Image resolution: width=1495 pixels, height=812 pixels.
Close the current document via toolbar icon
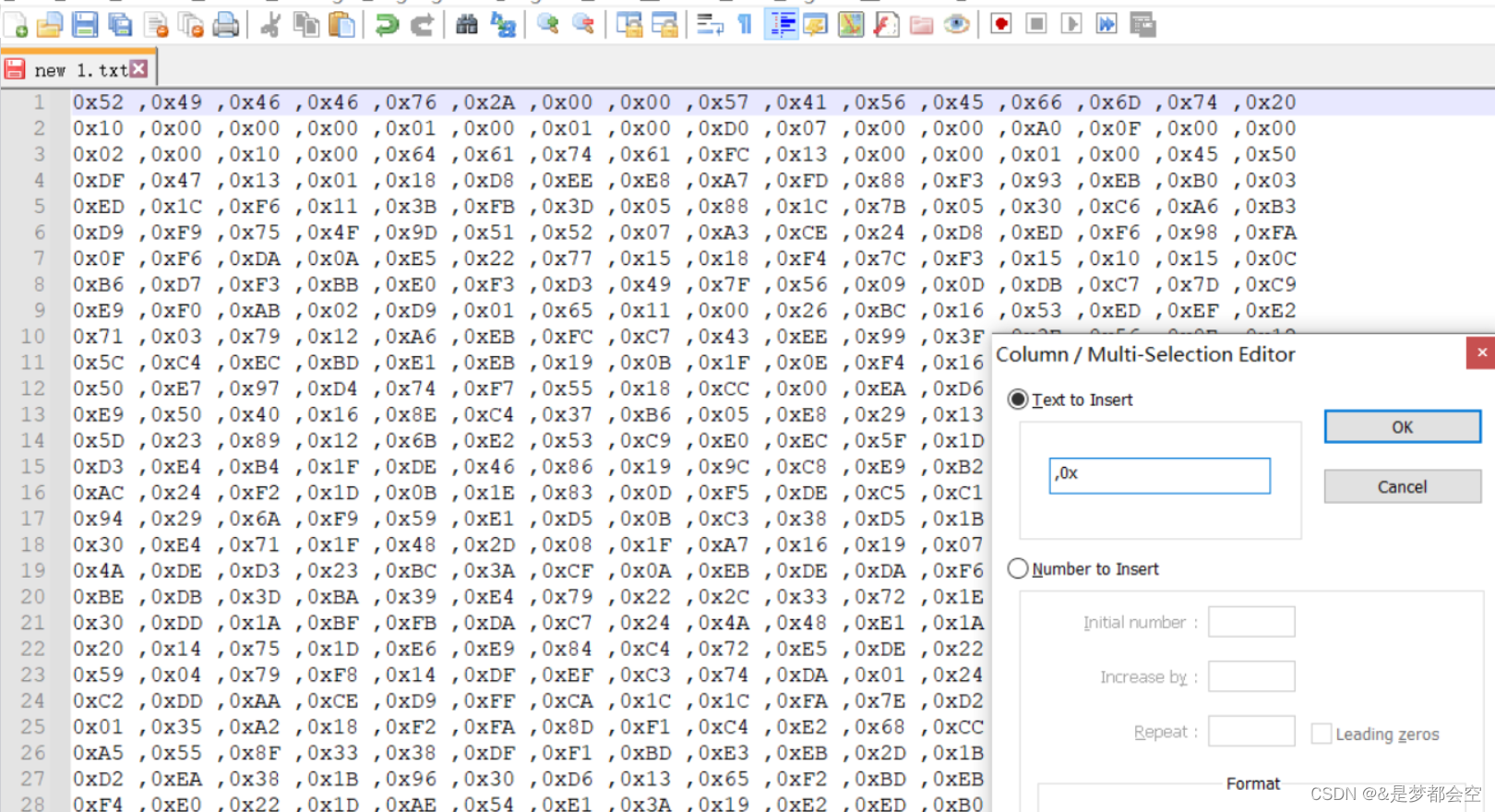pyautogui.click(x=156, y=25)
